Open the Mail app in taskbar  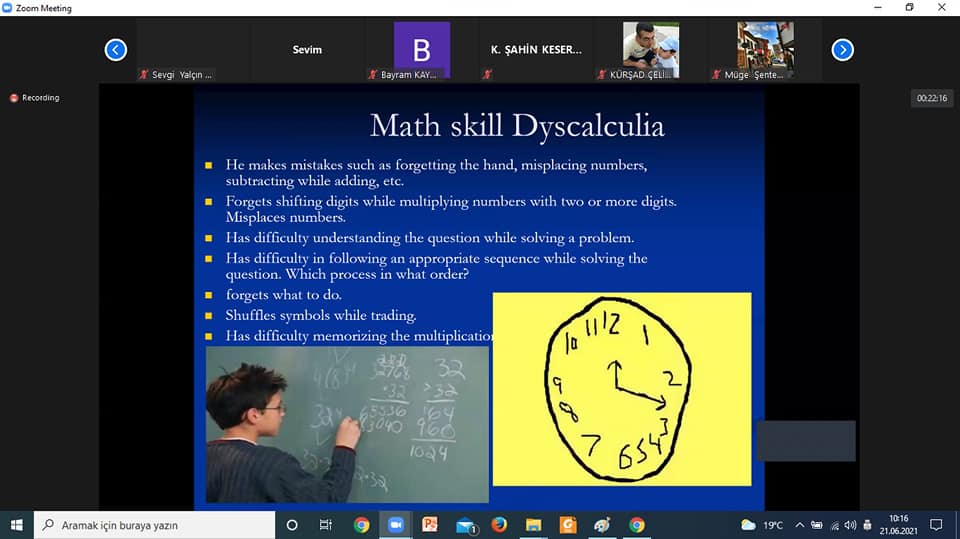pos(465,525)
